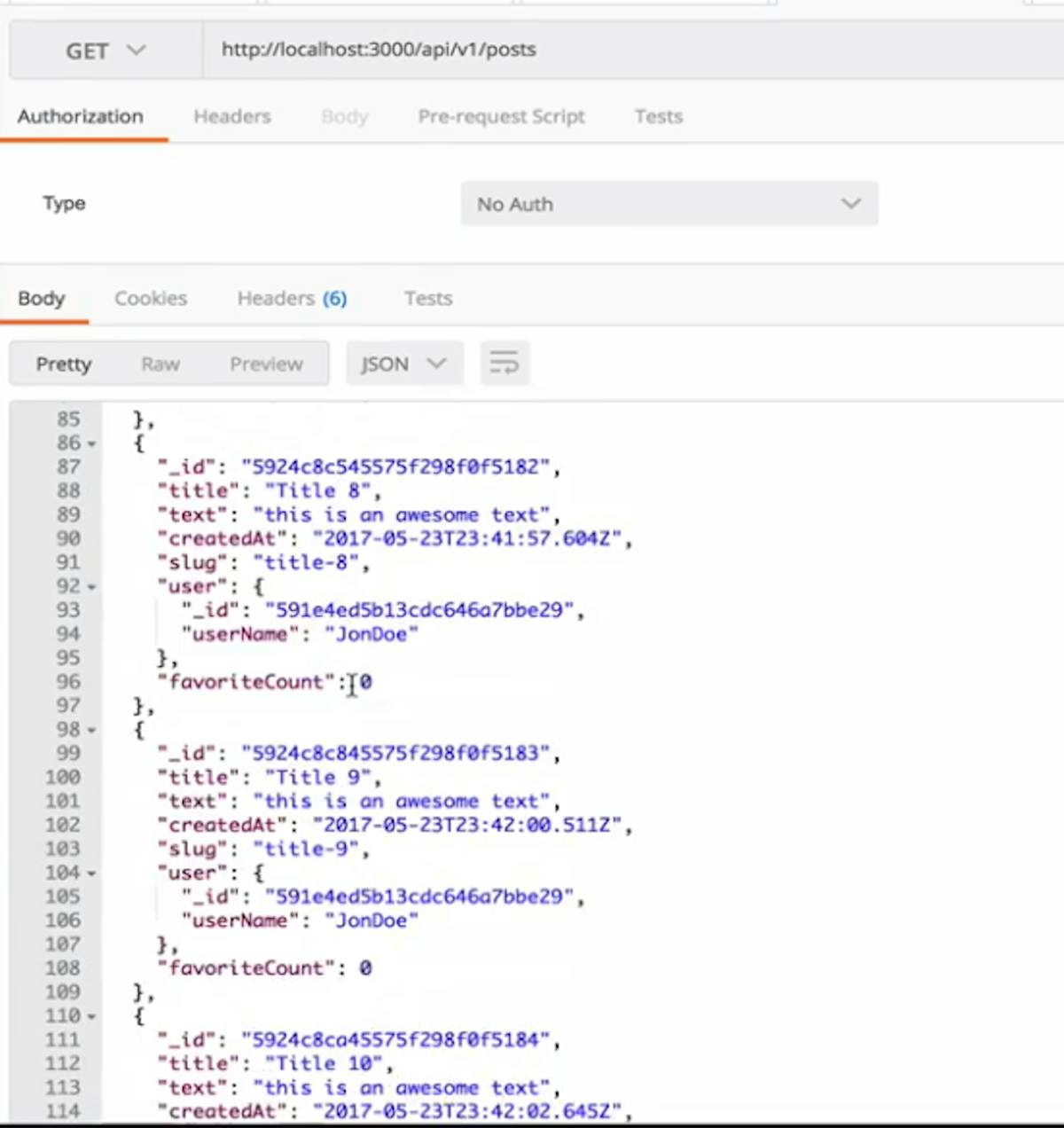Collapse the object at line 110
Viewport: 1064px width, 1128px height.
[91, 1016]
